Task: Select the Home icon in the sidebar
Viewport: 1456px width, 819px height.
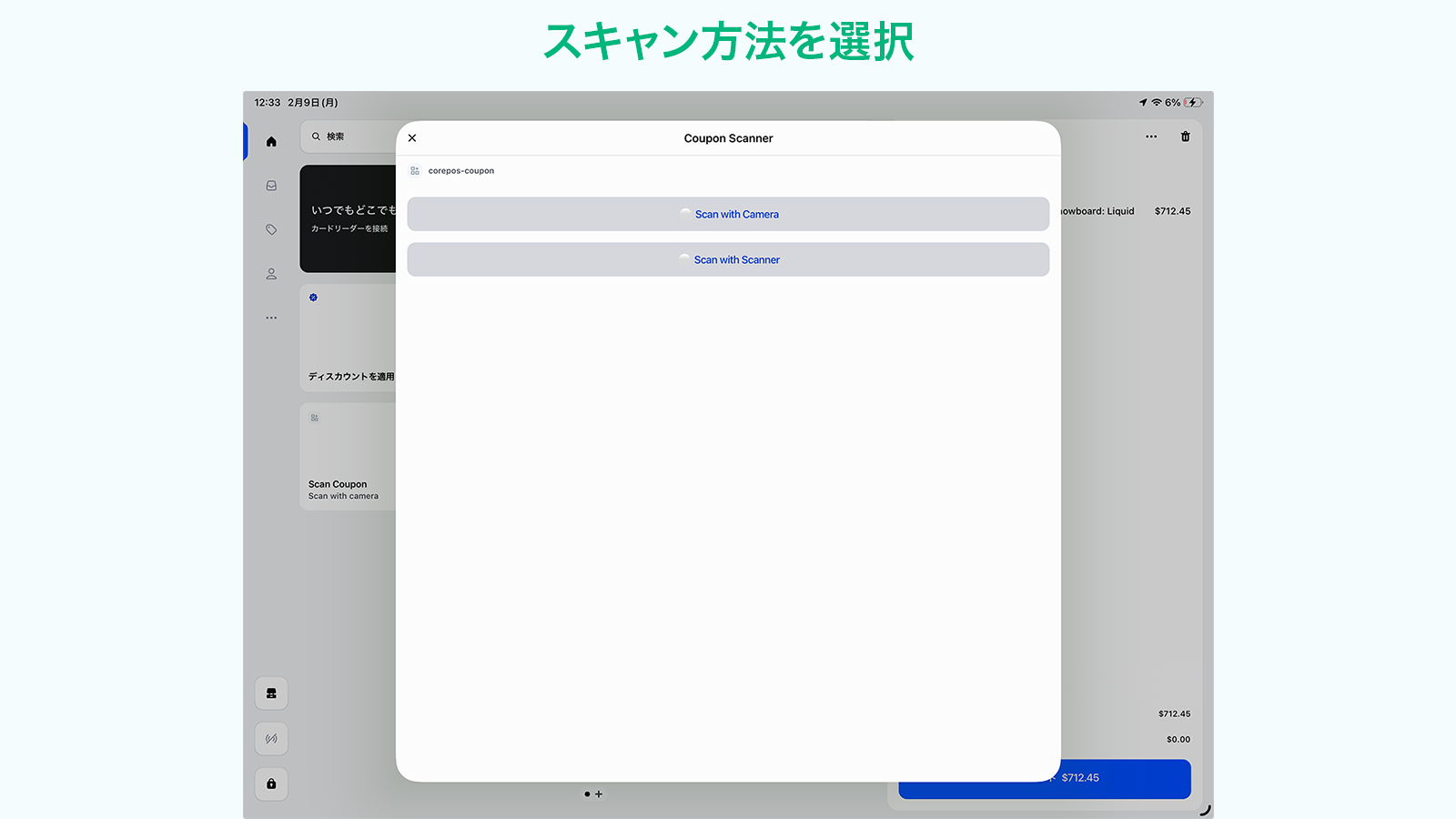Action: click(x=270, y=140)
